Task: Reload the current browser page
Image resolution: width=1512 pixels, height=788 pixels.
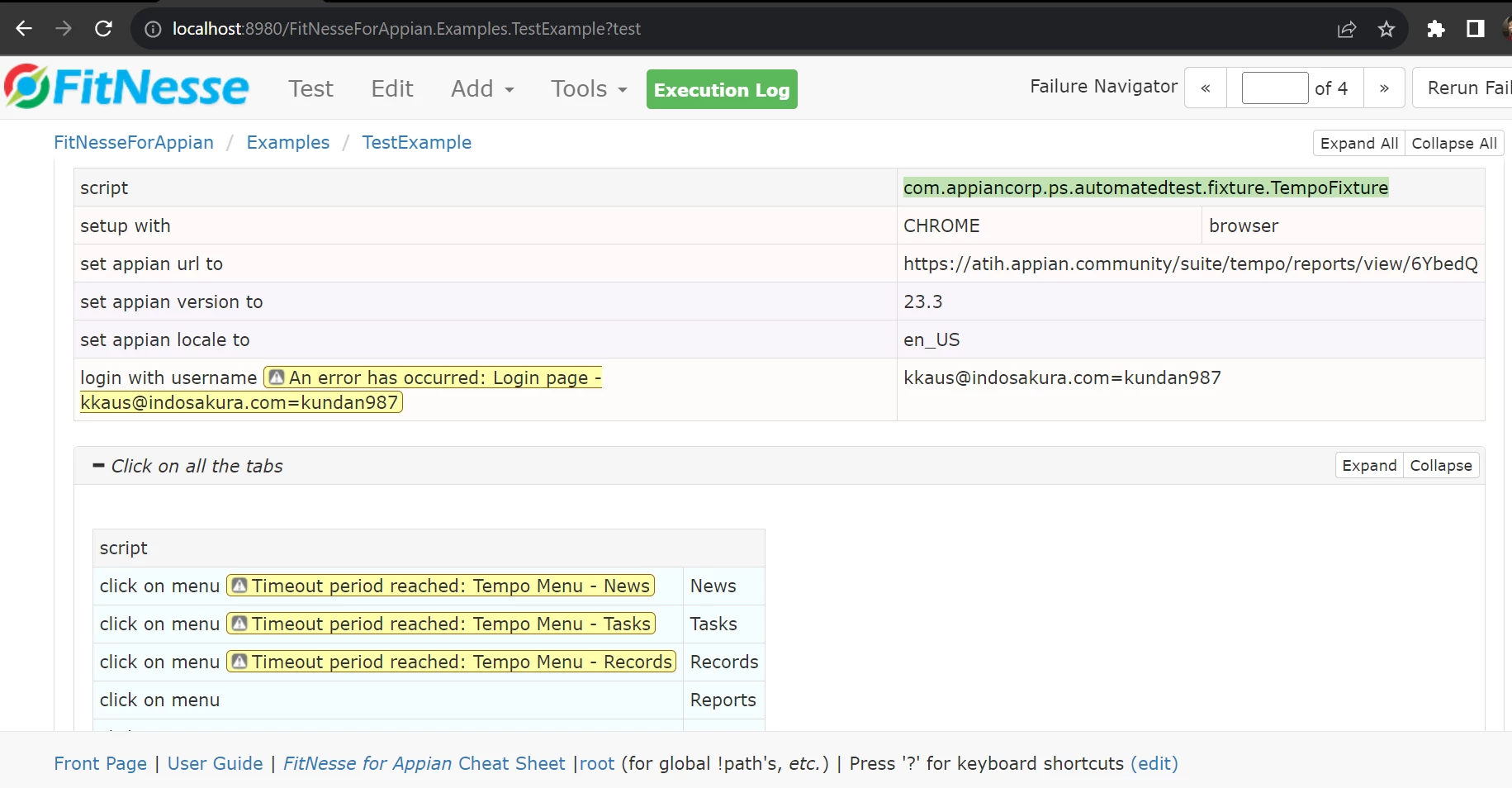Action: (x=103, y=29)
